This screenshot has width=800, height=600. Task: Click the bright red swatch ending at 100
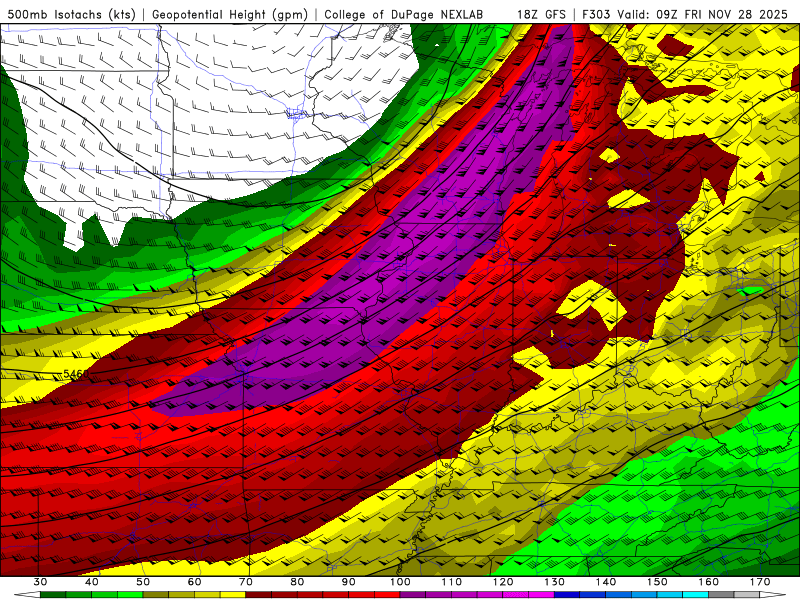point(388,595)
